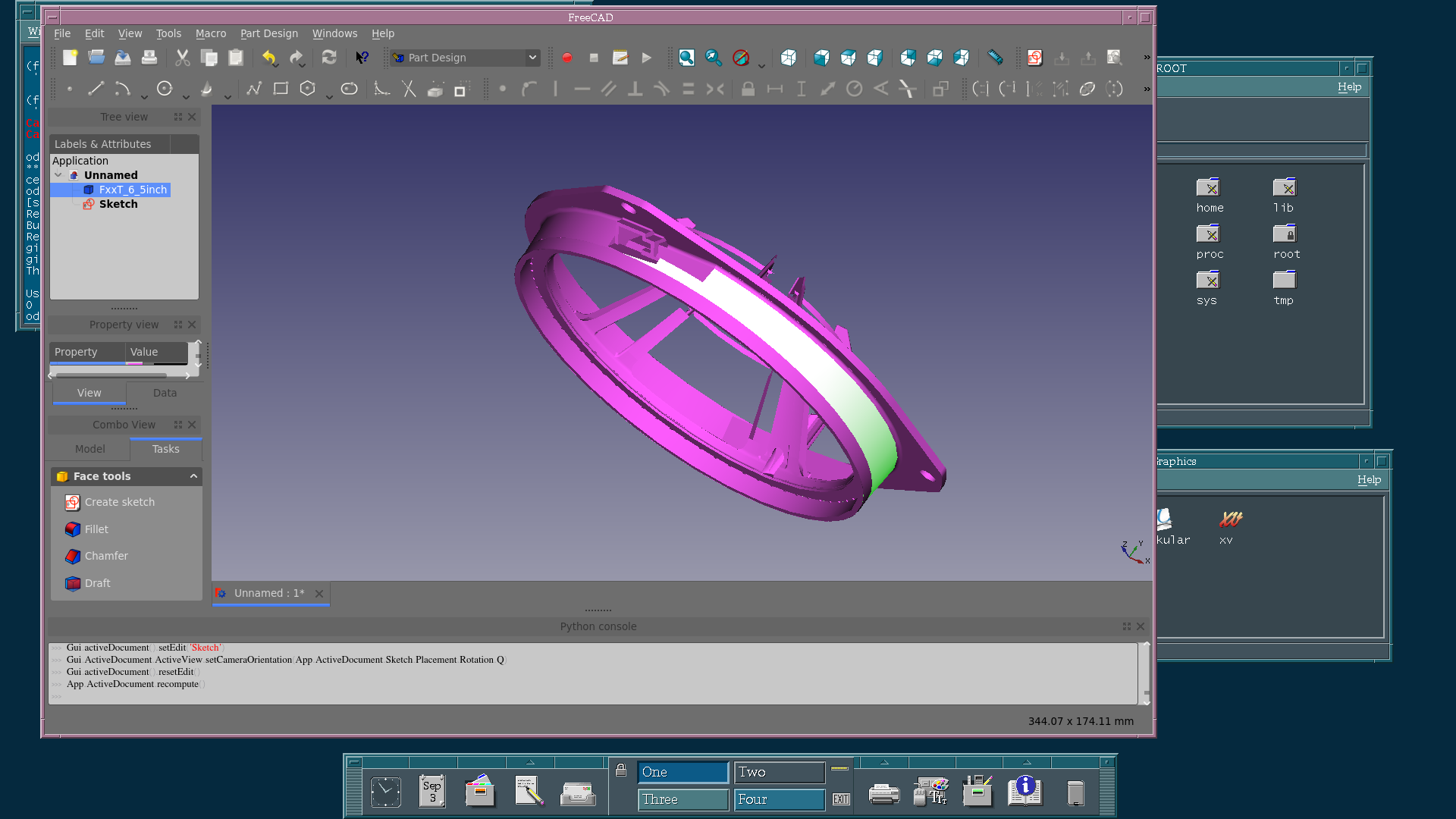Toggle floating of the Tree view panel
Screen dimensions: 1456x819
pyautogui.click(x=178, y=117)
